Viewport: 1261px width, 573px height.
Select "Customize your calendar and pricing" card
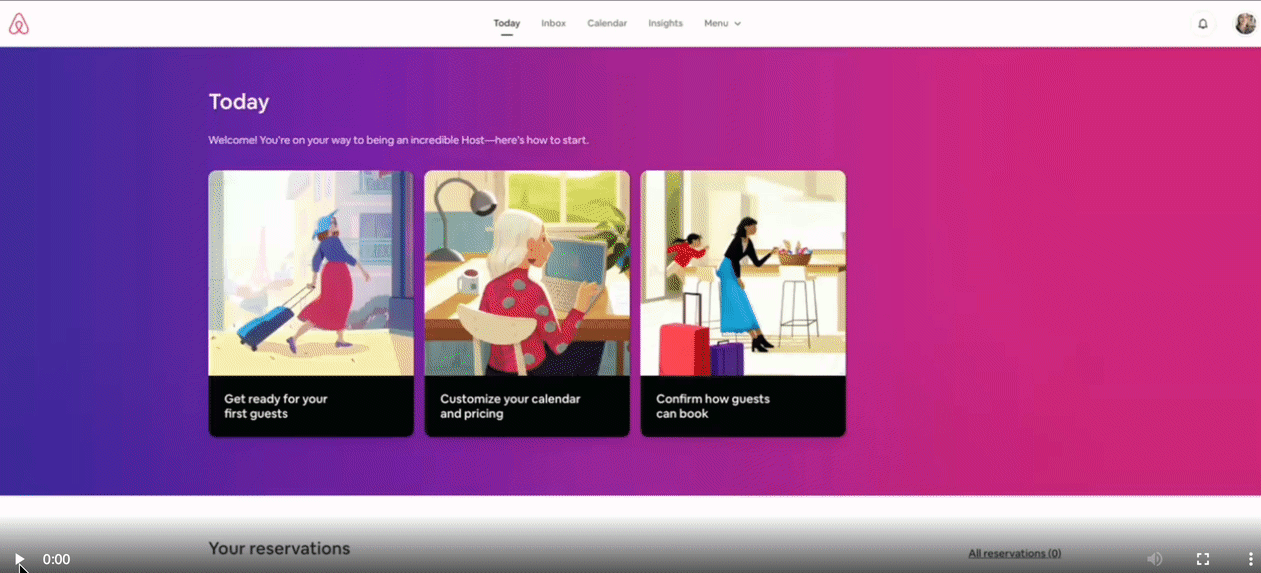[527, 303]
